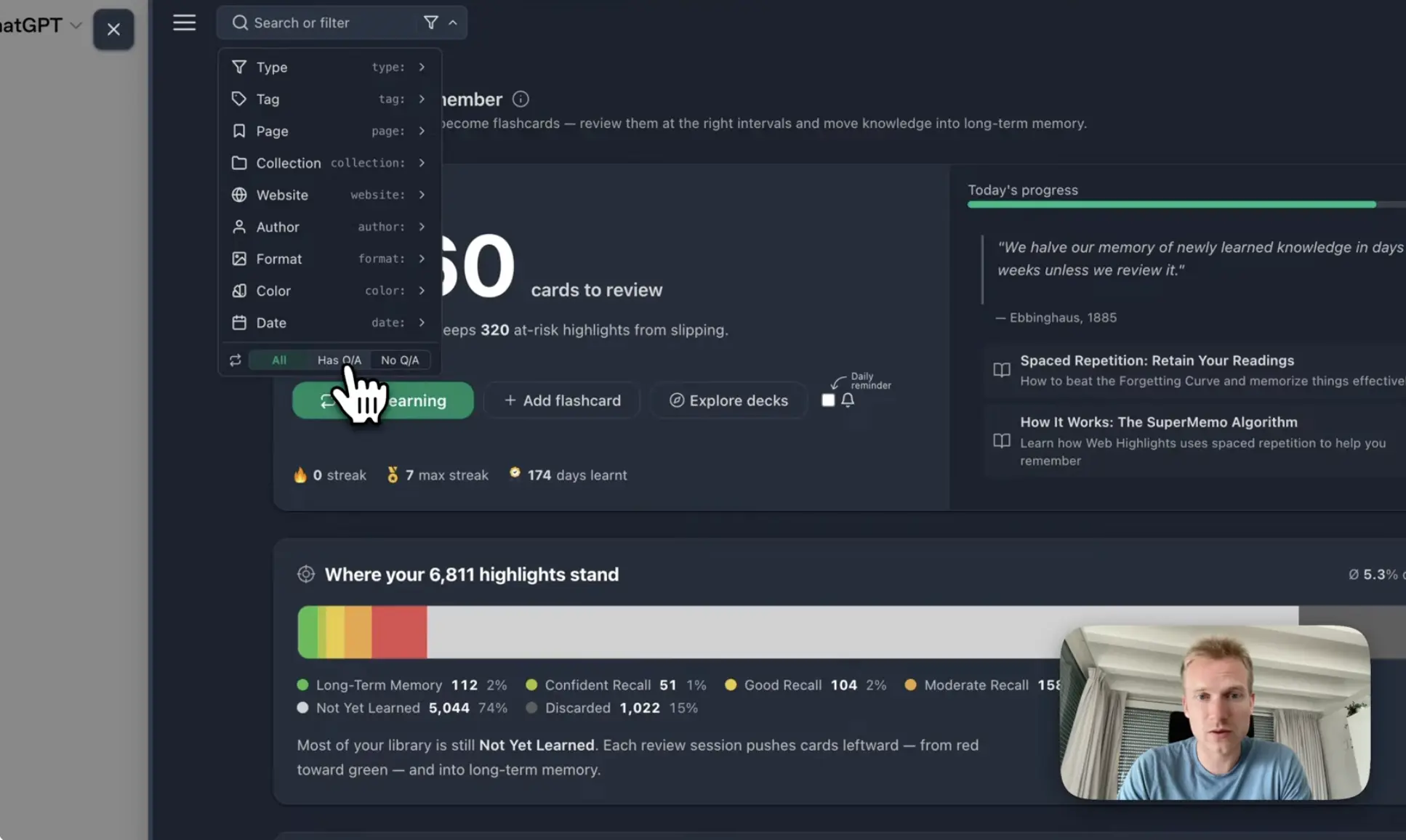The width and height of the screenshot is (1406, 840).
Task: Select the Has Q/A filter option
Action: pos(339,360)
